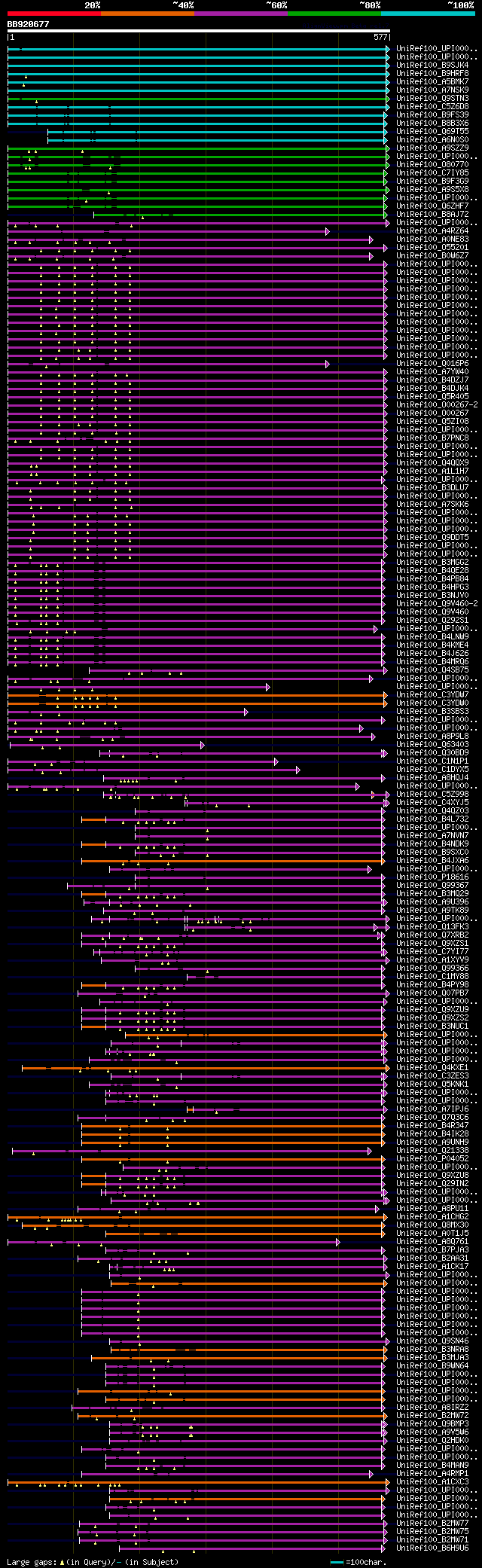The width and height of the screenshot is (482, 1568).
Task: Open hit UniRef100_Q4SB75
Action: click(x=432, y=670)
